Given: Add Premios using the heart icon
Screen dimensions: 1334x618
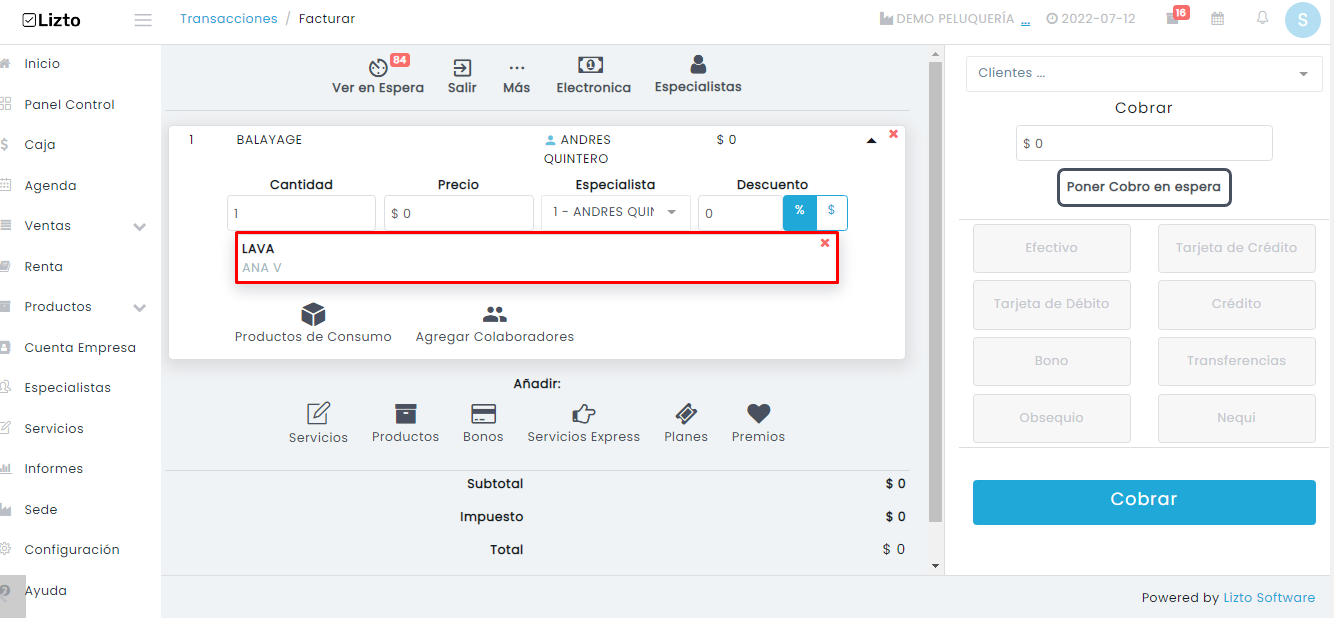Looking at the screenshot, I should (759, 413).
